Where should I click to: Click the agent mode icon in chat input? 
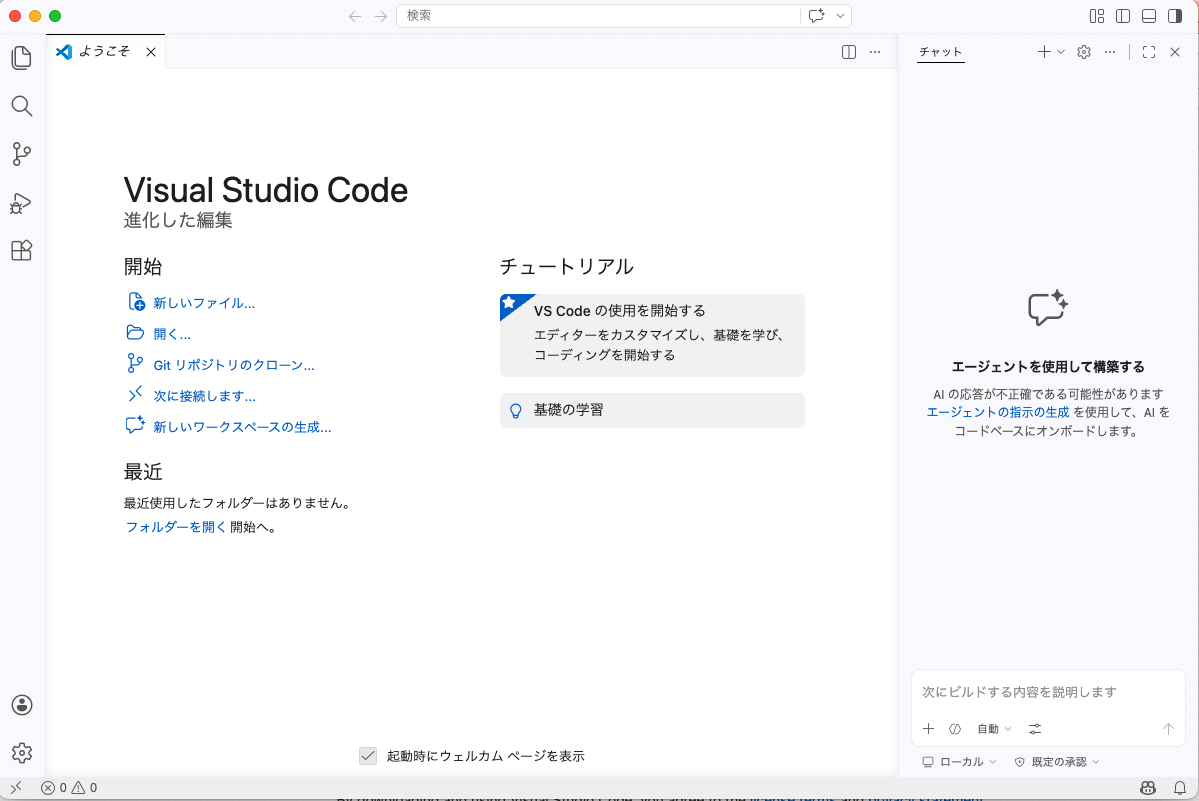tap(955, 728)
